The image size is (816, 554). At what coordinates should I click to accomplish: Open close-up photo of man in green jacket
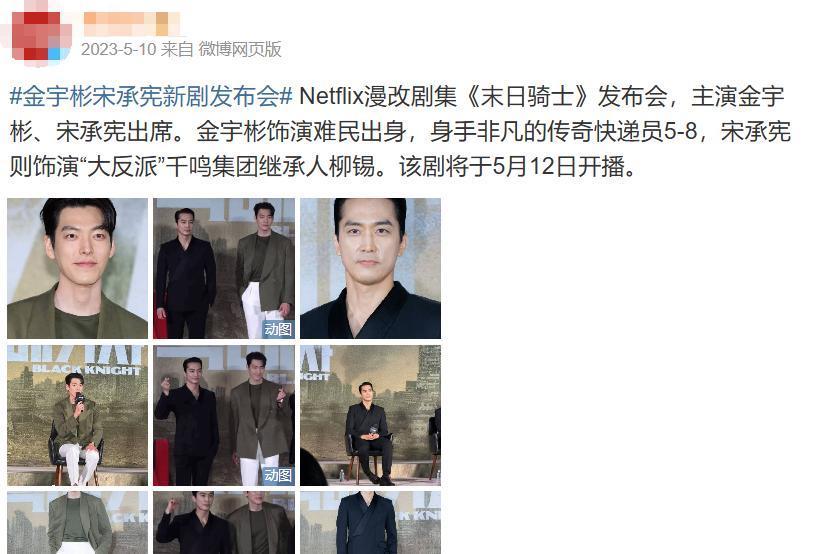point(78,268)
